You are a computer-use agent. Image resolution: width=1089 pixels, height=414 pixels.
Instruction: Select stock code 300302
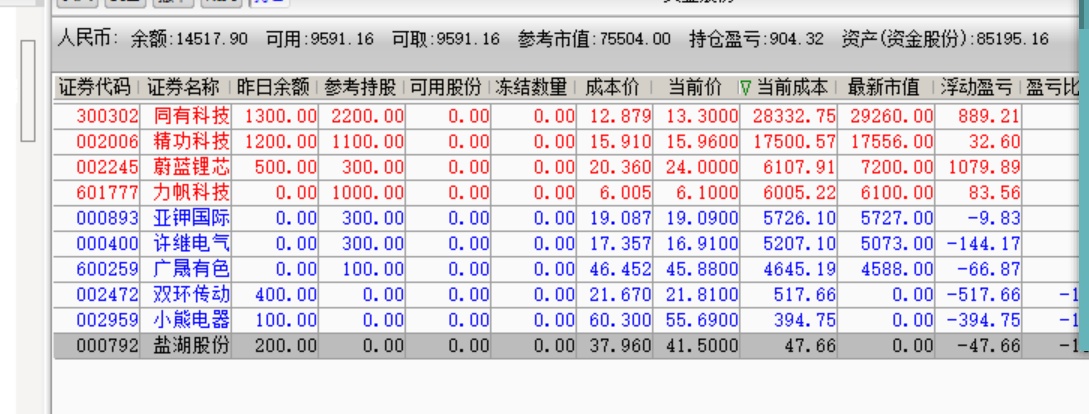(x=108, y=116)
